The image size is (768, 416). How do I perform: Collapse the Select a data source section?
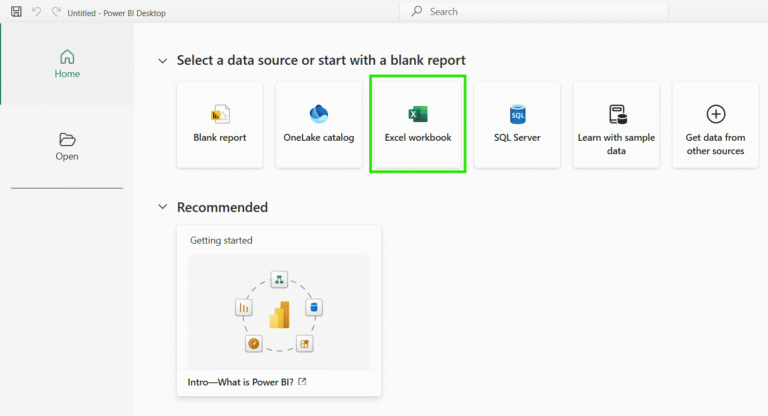click(x=162, y=61)
